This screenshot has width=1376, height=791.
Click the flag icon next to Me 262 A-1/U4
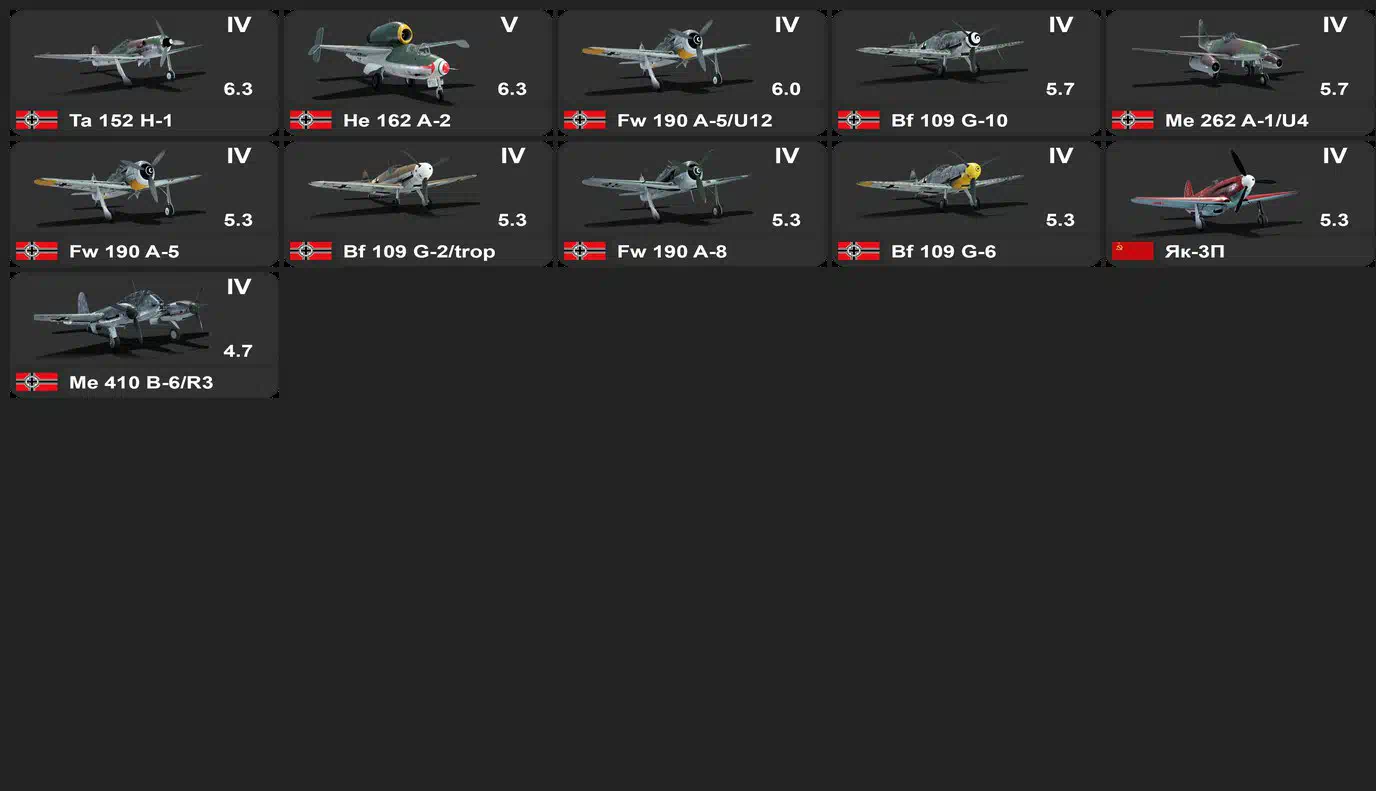coord(1132,120)
